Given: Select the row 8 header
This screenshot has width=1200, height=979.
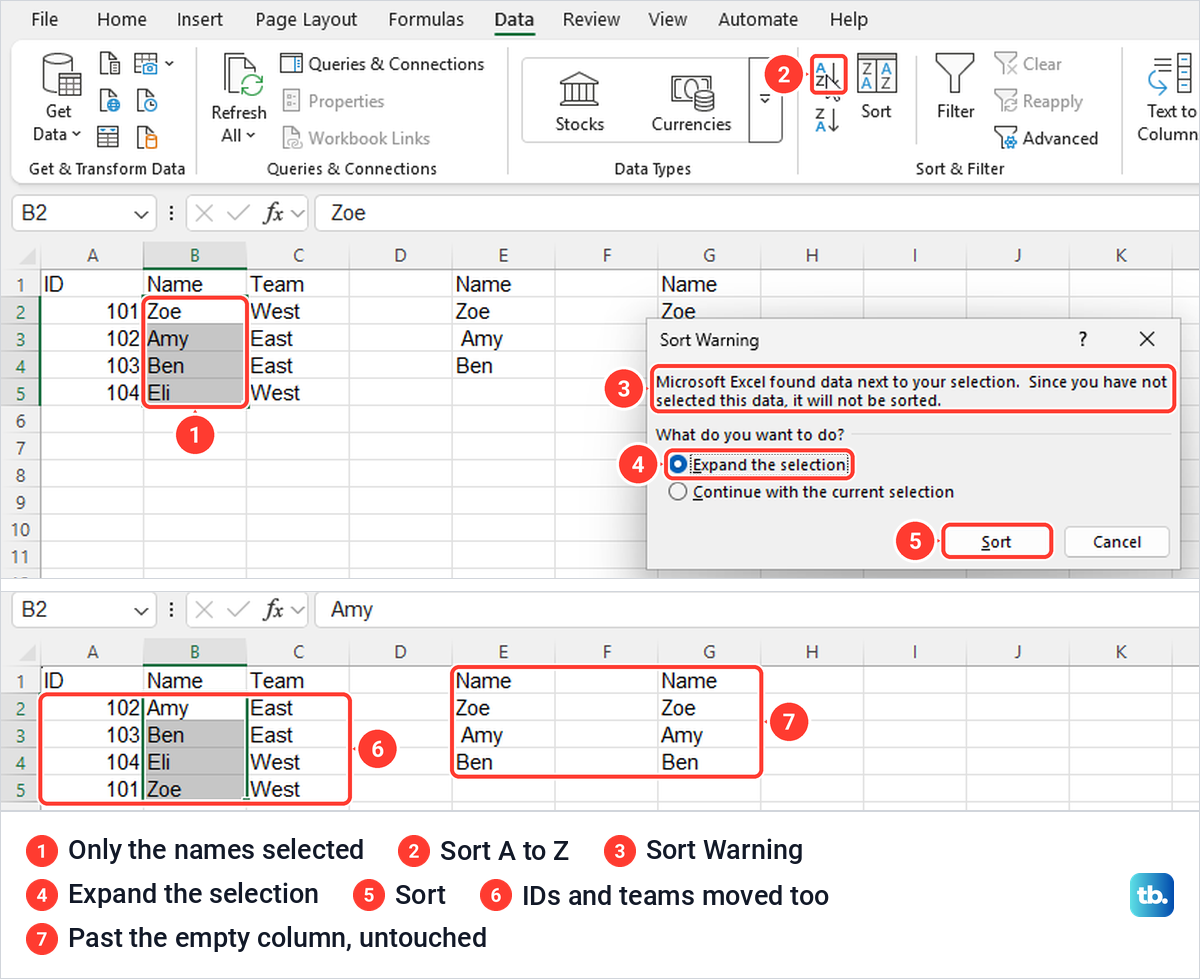Looking at the screenshot, I should [19, 475].
